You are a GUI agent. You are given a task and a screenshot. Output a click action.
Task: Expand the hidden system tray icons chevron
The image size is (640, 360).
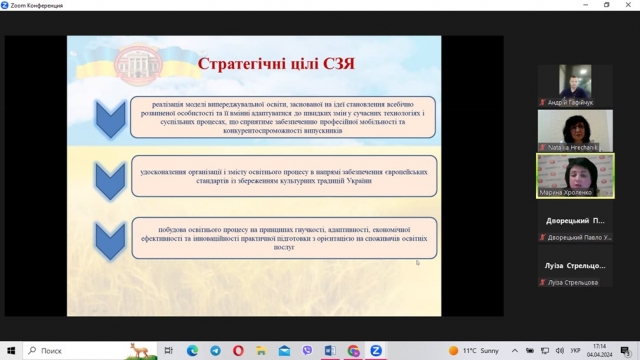(x=515, y=351)
